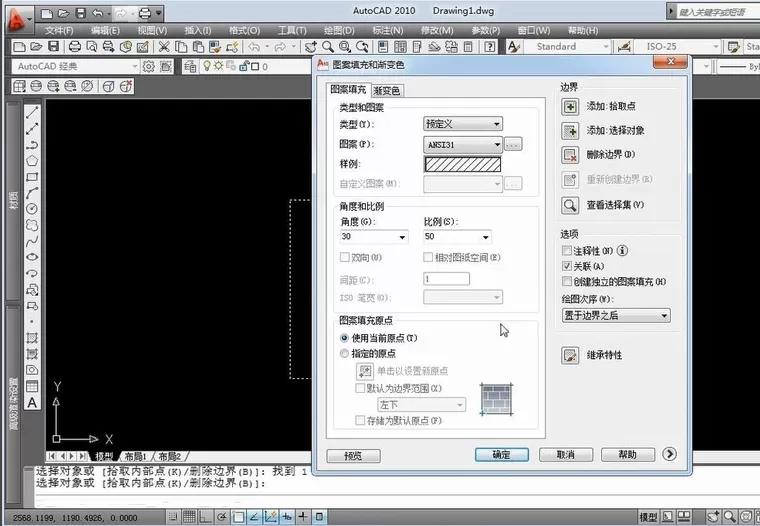Select the Construction Line tool

(x=32, y=129)
